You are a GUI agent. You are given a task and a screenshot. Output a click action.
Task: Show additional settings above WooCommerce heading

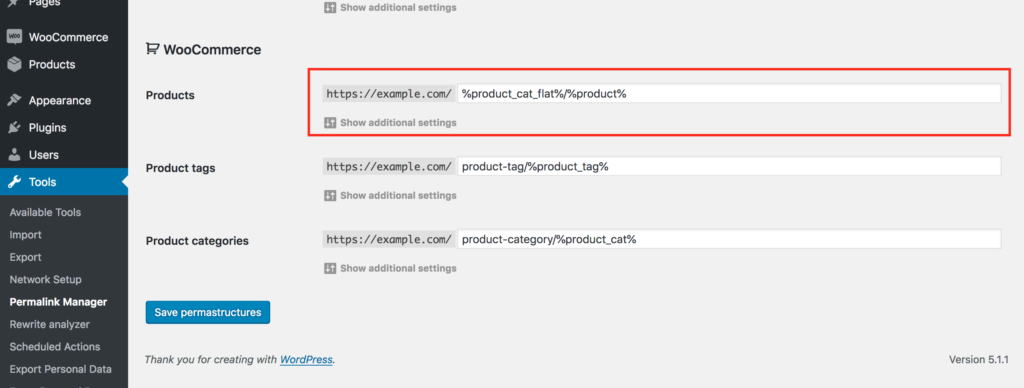[398, 8]
